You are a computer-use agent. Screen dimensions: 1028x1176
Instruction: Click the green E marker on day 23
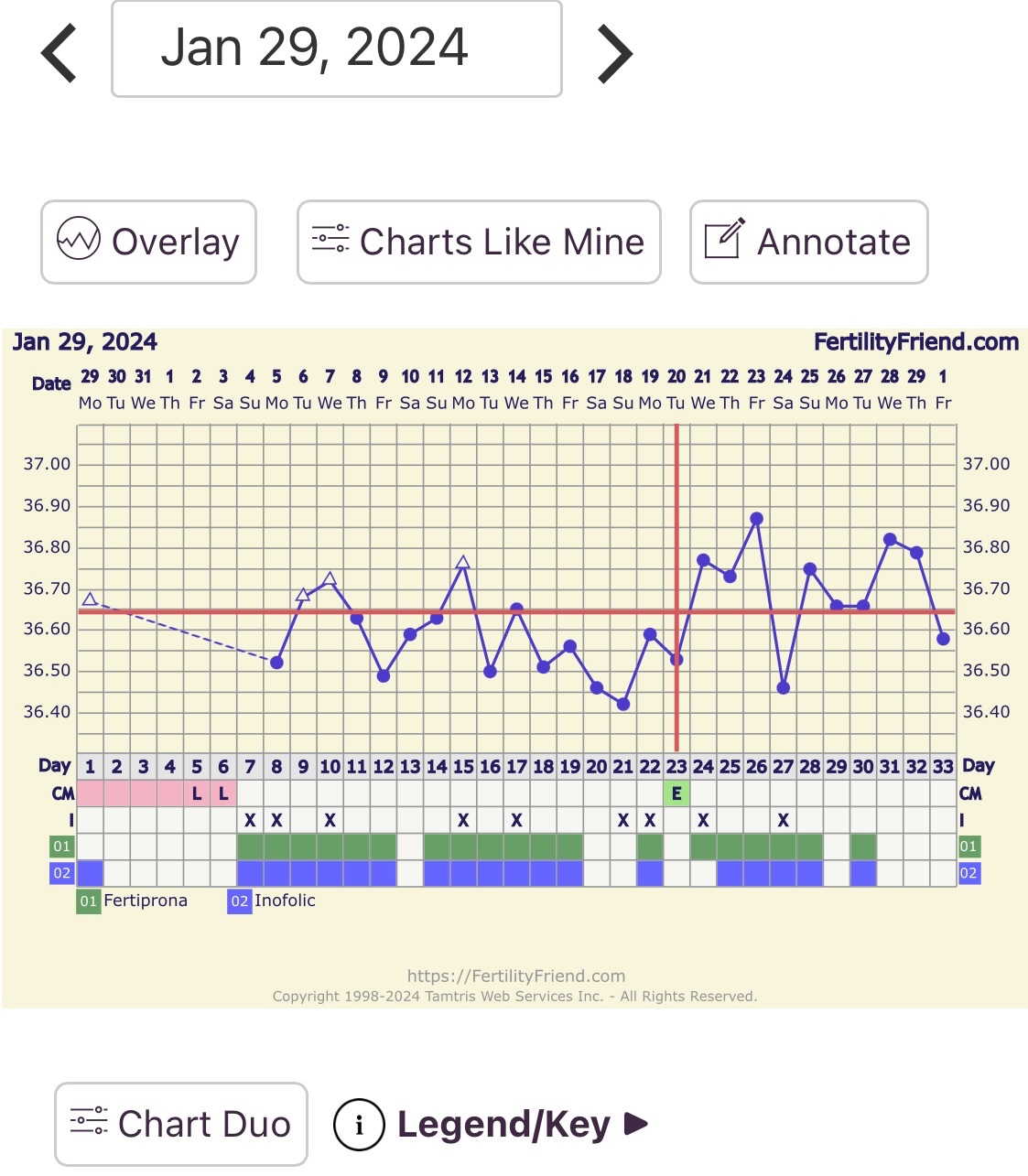(676, 793)
